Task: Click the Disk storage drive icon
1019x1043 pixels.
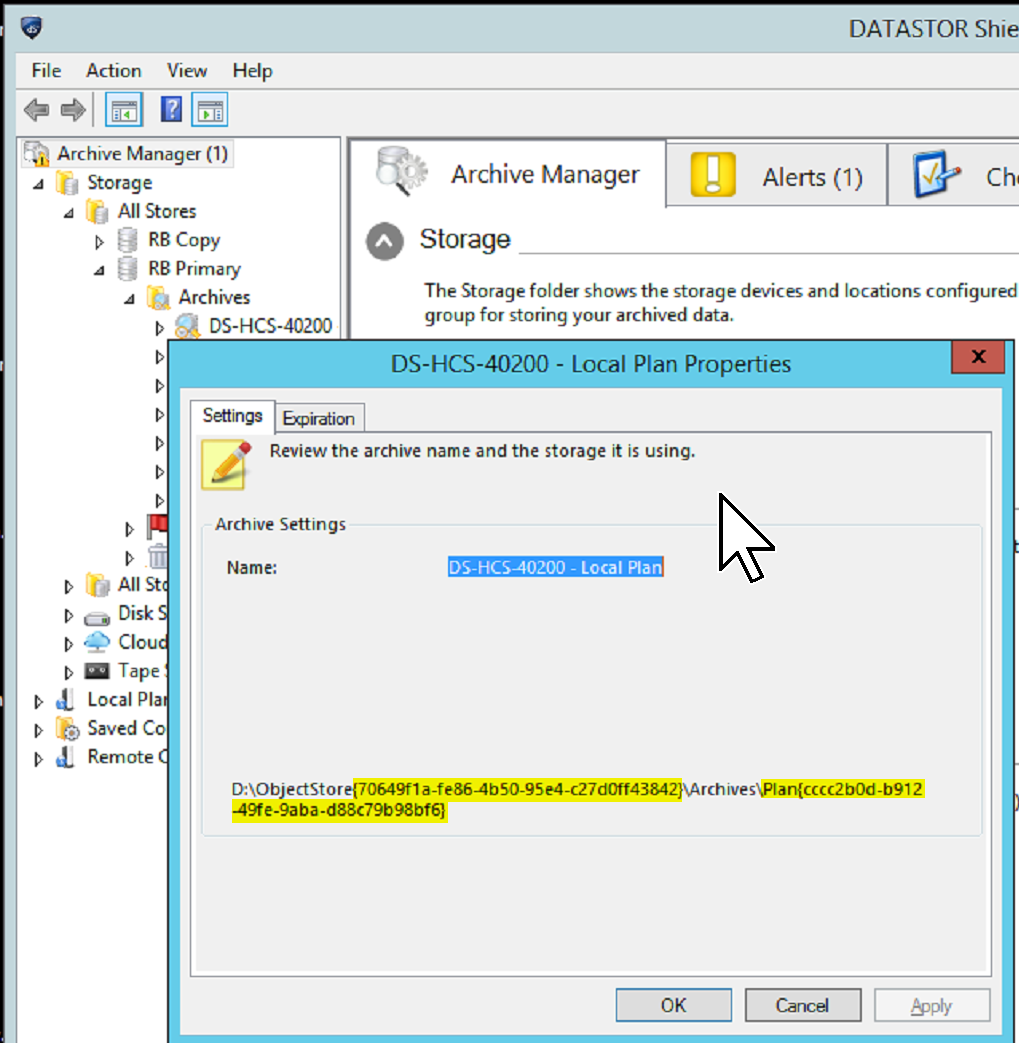Action: pos(97,617)
